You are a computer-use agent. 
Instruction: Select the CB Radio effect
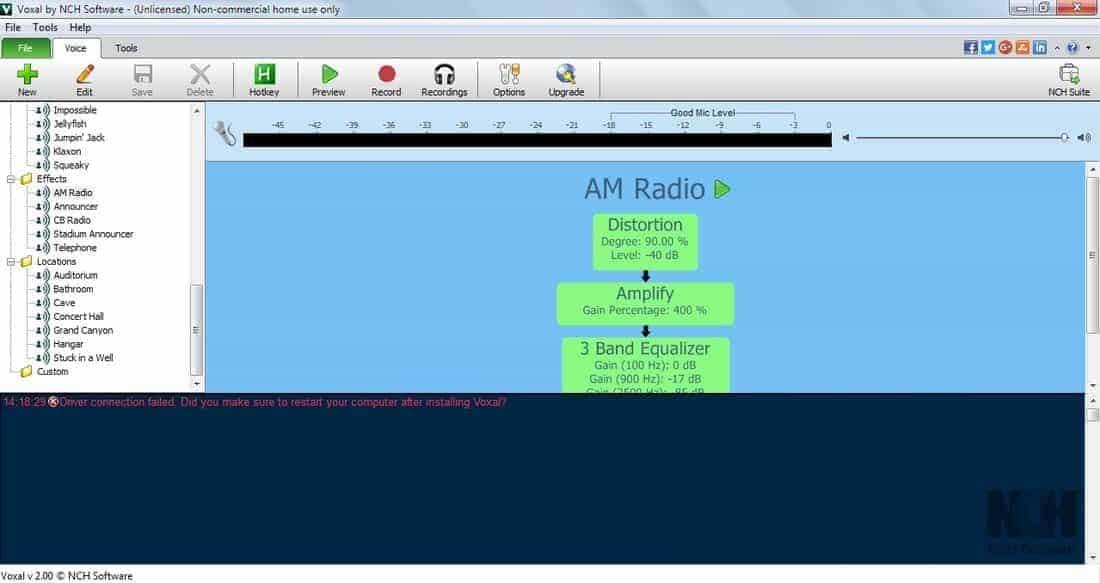72,220
